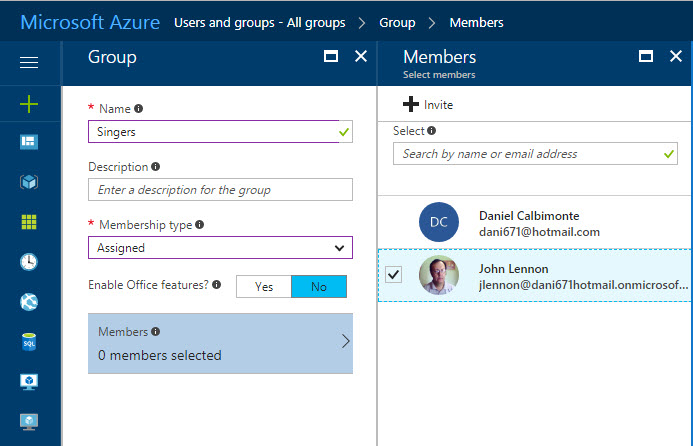
Task: Open the Membership type dropdown
Action: point(220,248)
